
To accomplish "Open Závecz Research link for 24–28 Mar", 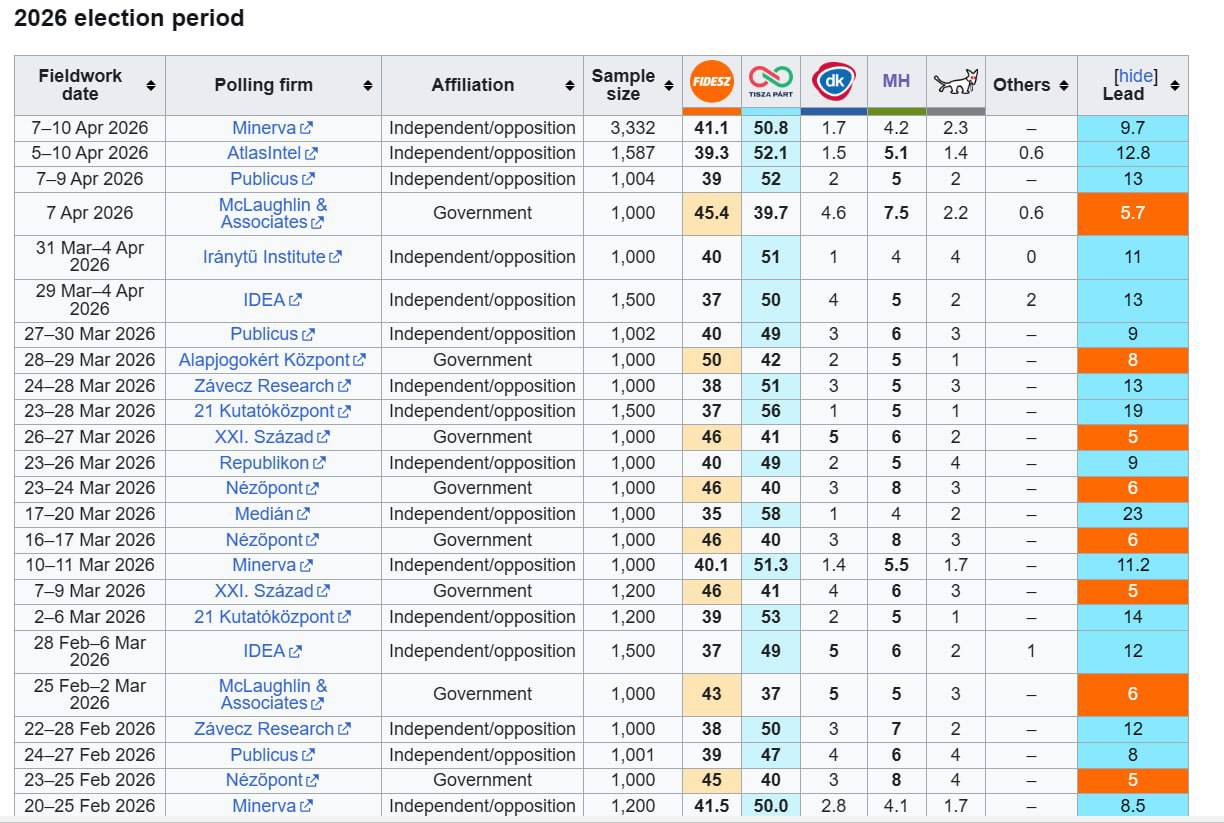I will coord(264,386).
